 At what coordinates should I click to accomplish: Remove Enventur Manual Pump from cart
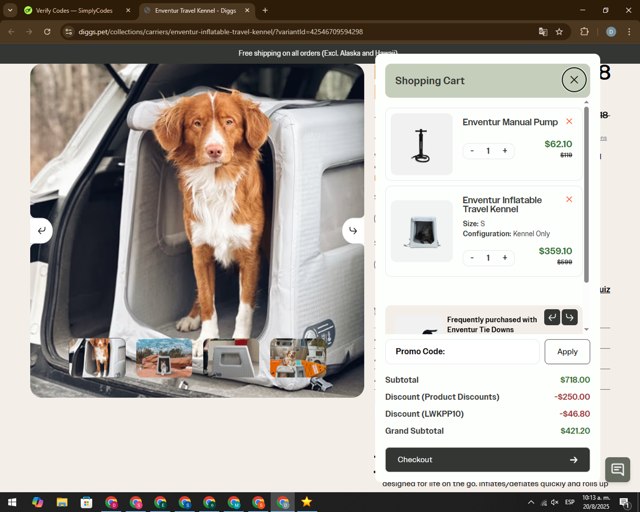(569, 121)
